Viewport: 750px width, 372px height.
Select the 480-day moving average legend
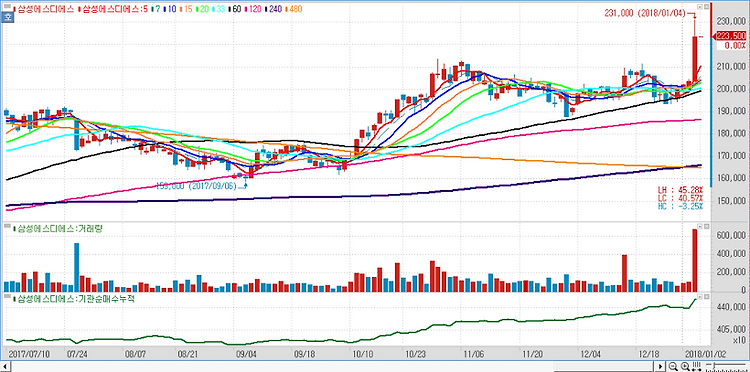pyautogui.click(x=294, y=9)
